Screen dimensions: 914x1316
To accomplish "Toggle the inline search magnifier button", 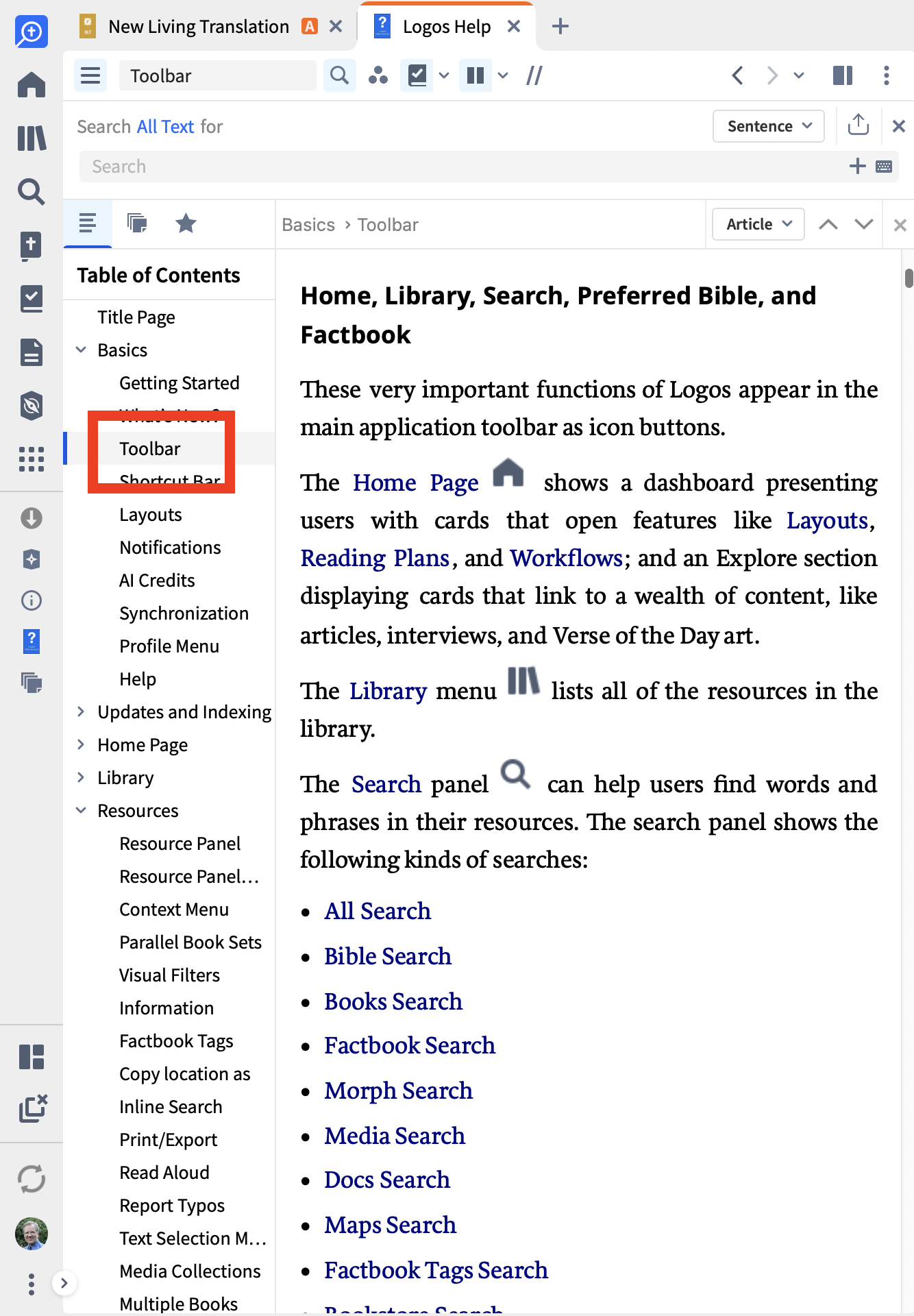I will (x=339, y=75).
